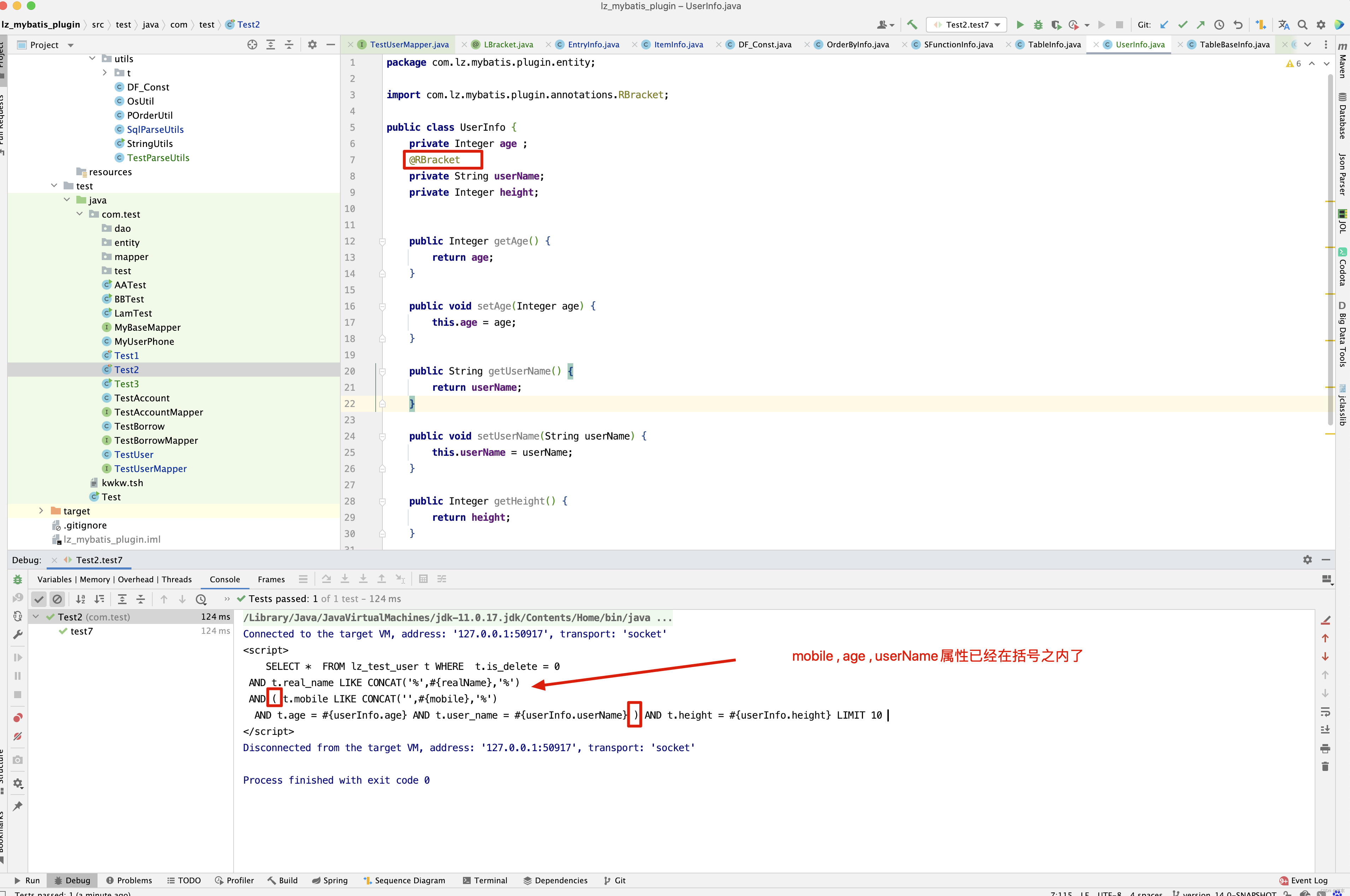Viewport: 1350px width, 896px height.
Task: Toggle sort by duration in test results
Action: coord(99,599)
